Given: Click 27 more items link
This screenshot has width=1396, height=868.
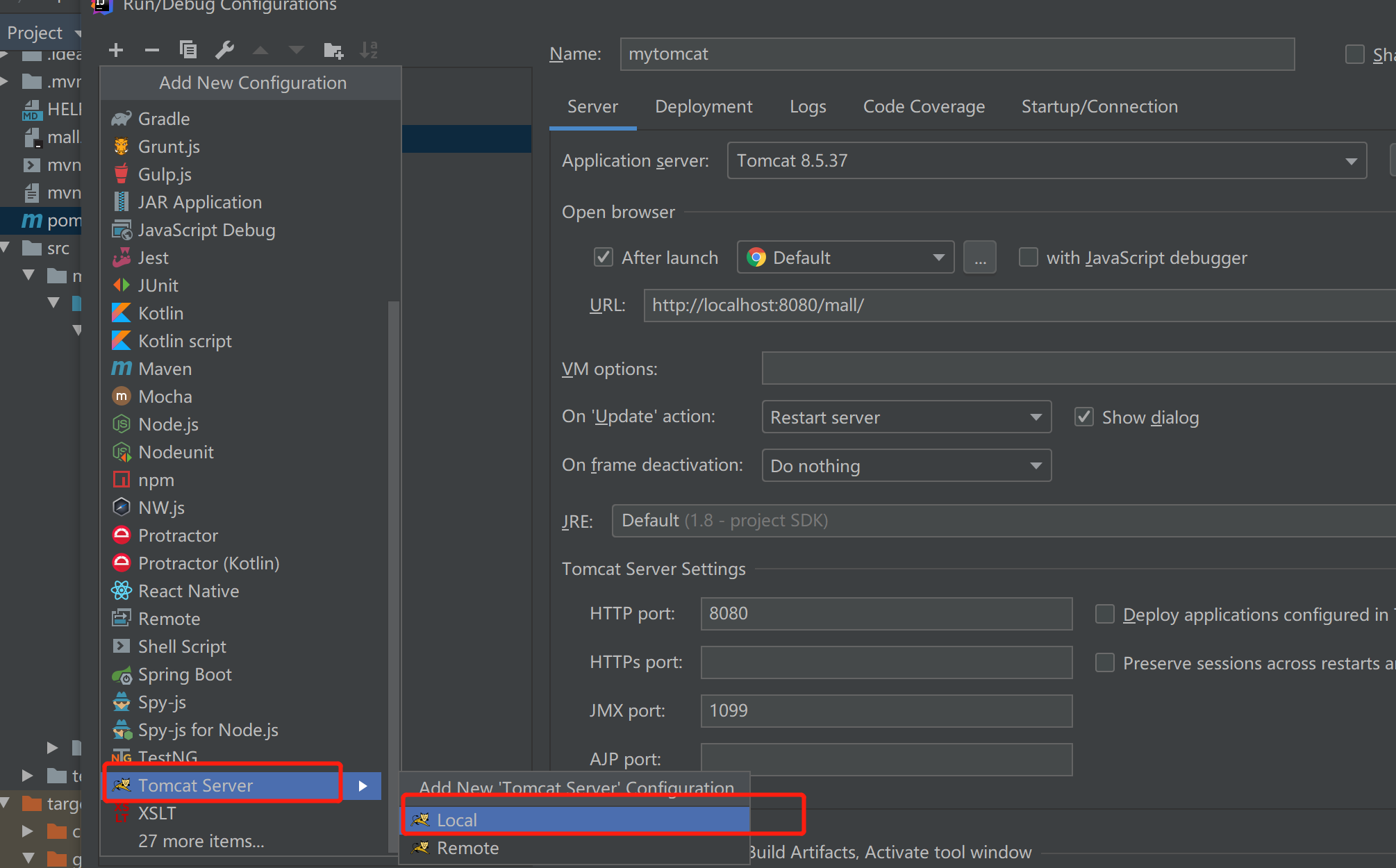Looking at the screenshot, I should point(201,841).
